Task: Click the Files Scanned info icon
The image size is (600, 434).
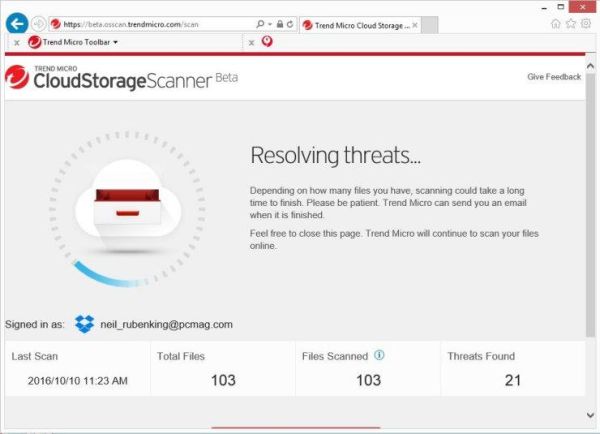Action: 379,355
